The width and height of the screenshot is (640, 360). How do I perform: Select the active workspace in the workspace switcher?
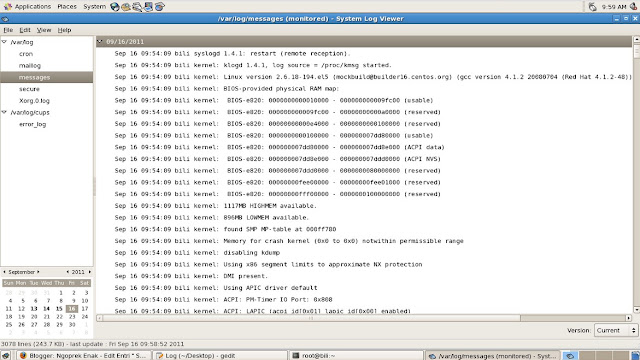pos(570,356)
